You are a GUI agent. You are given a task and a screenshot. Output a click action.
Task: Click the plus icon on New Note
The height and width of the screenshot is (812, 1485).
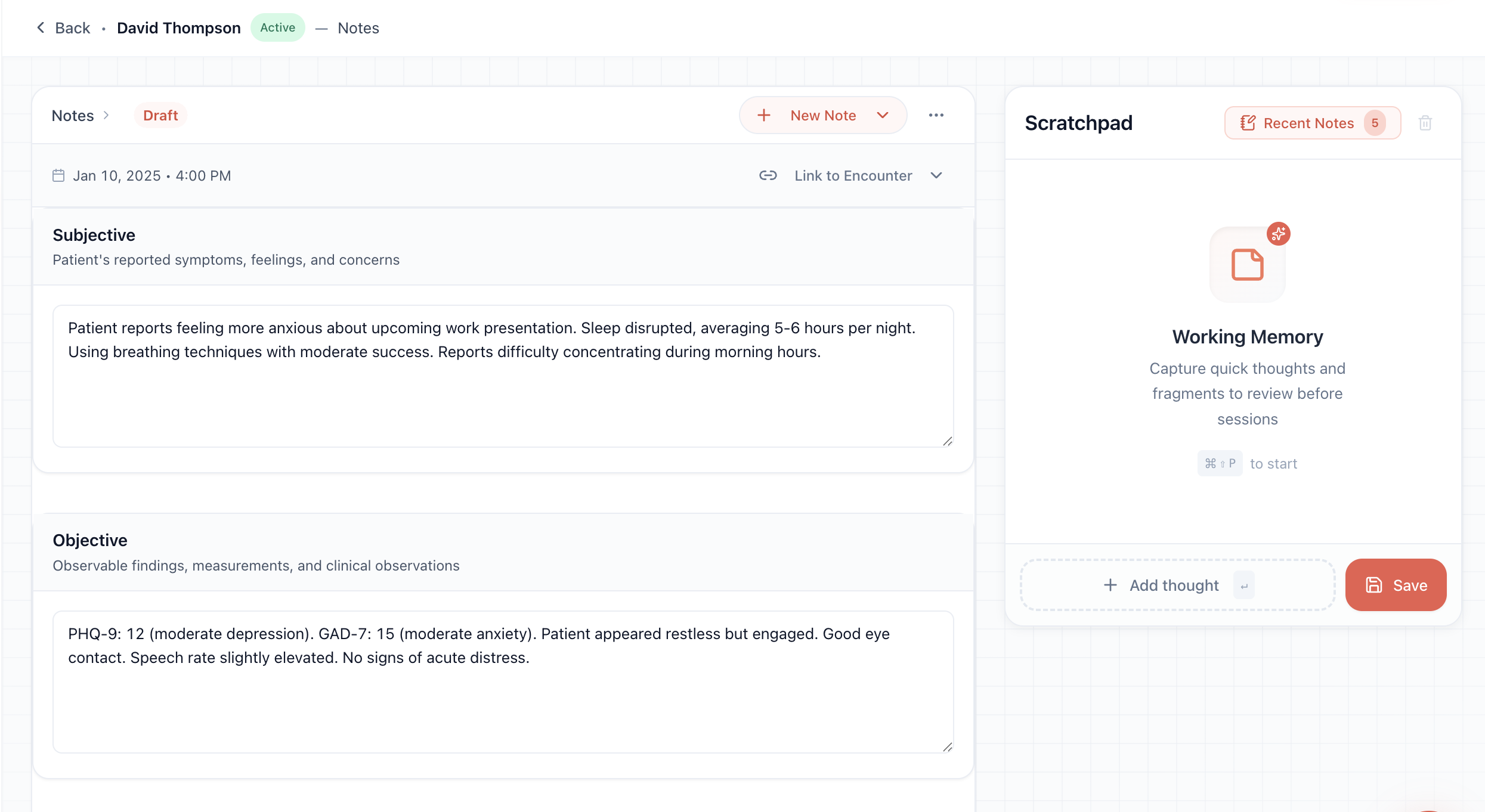(x=764, y=115)
